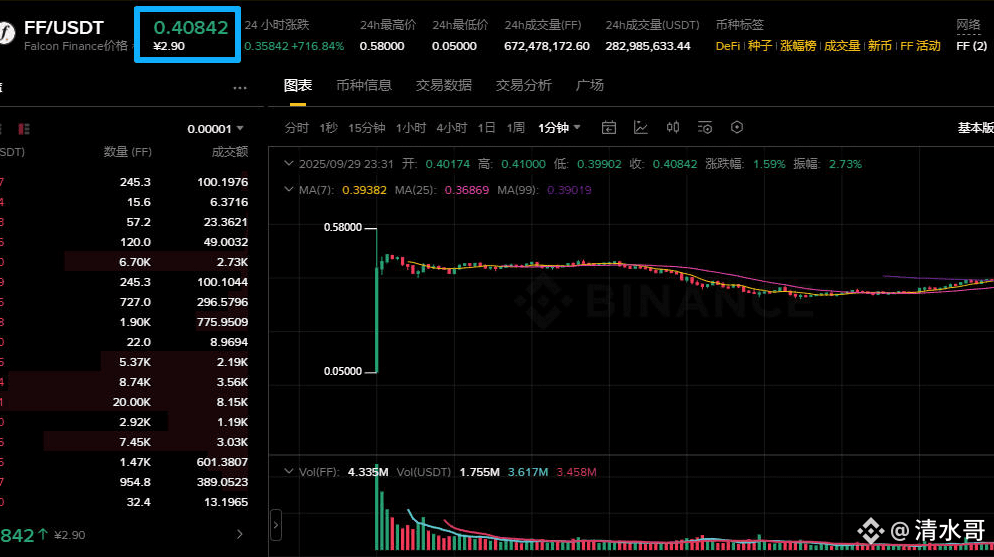This screenshot has height=557, width=994.
Task: Click the side panel collapse arrow handle
Action: 276,525
